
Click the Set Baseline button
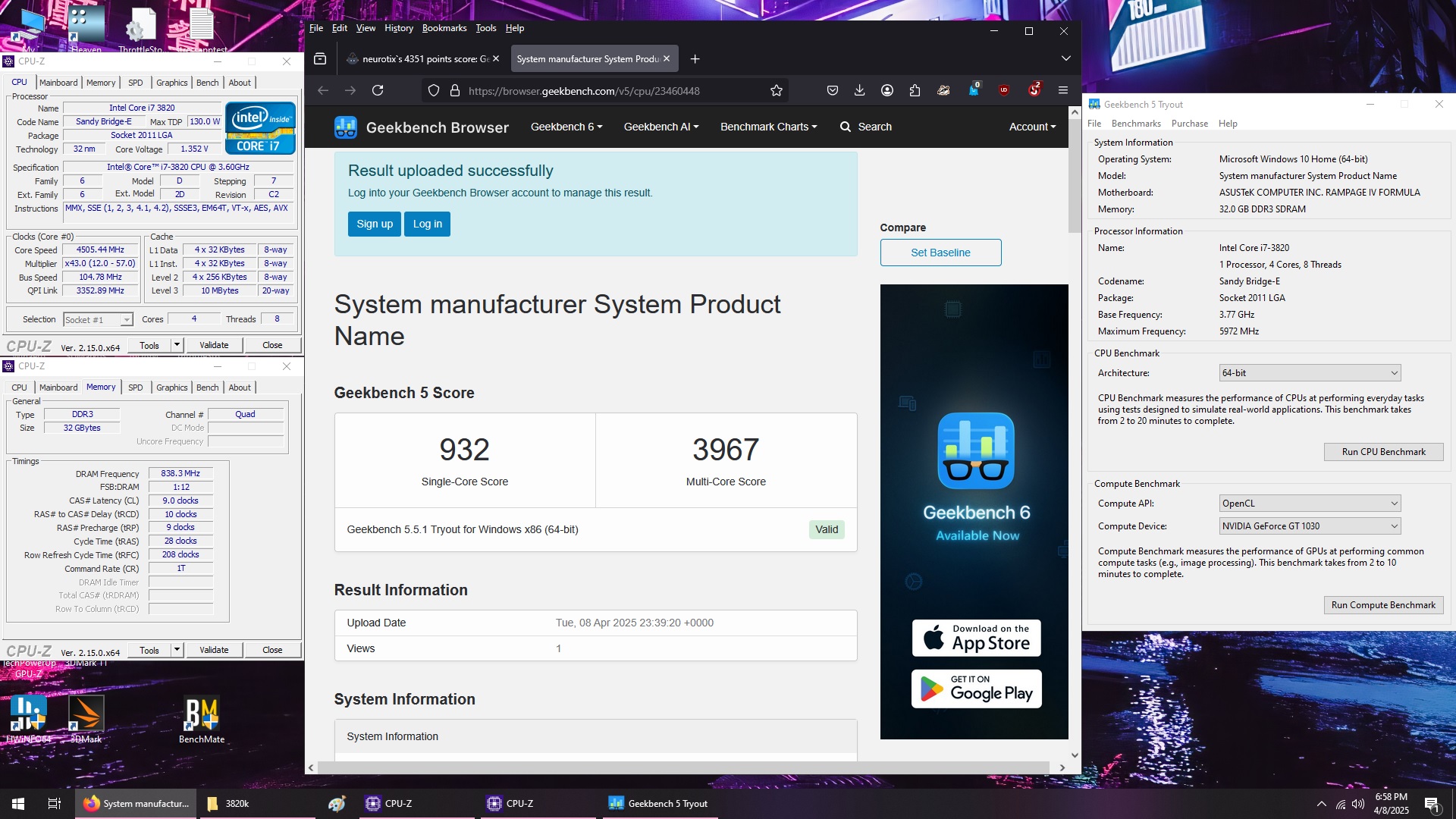click(940, 253)
